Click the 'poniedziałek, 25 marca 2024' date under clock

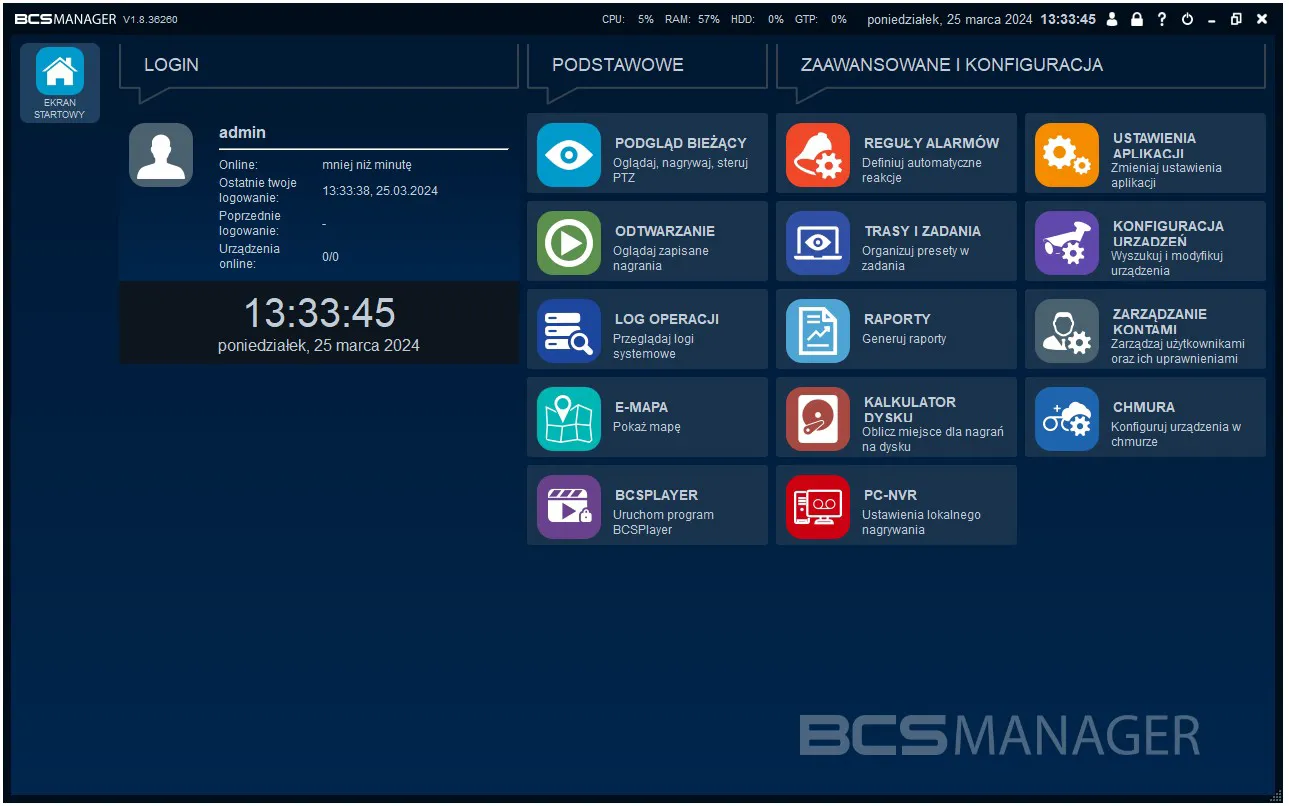pyautogui.click(x=319, y=346)
